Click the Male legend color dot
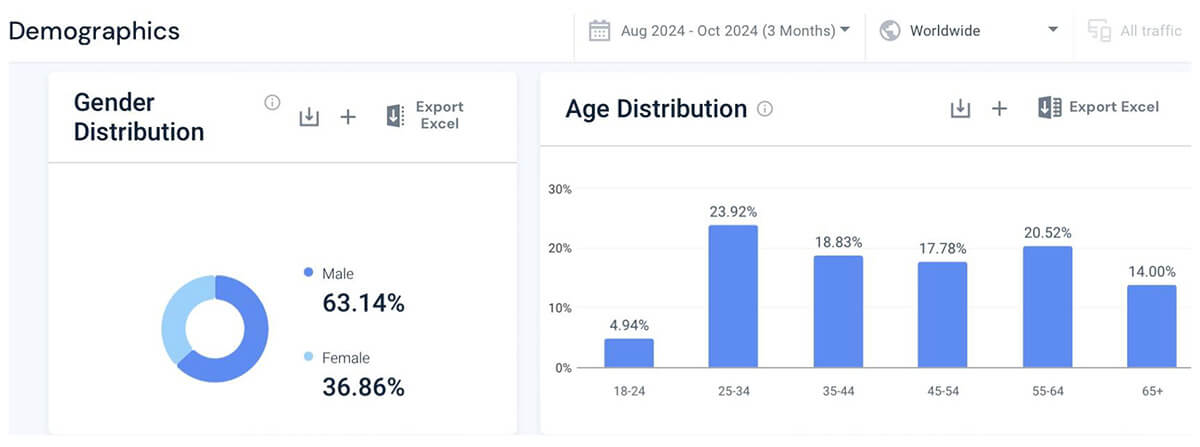1200x447 pixels. pos(308,272)
